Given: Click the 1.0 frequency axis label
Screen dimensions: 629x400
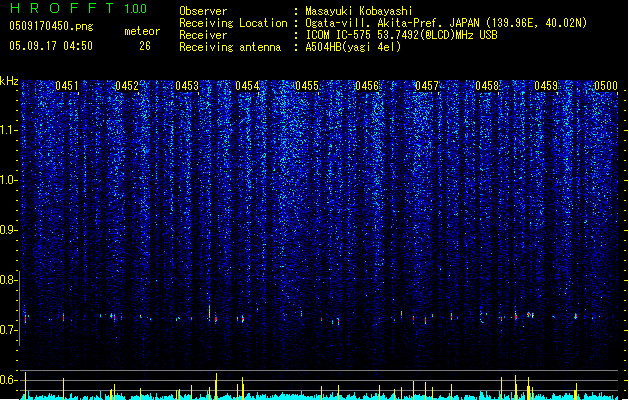Looking at the screenshot, I should click(9, 180).
